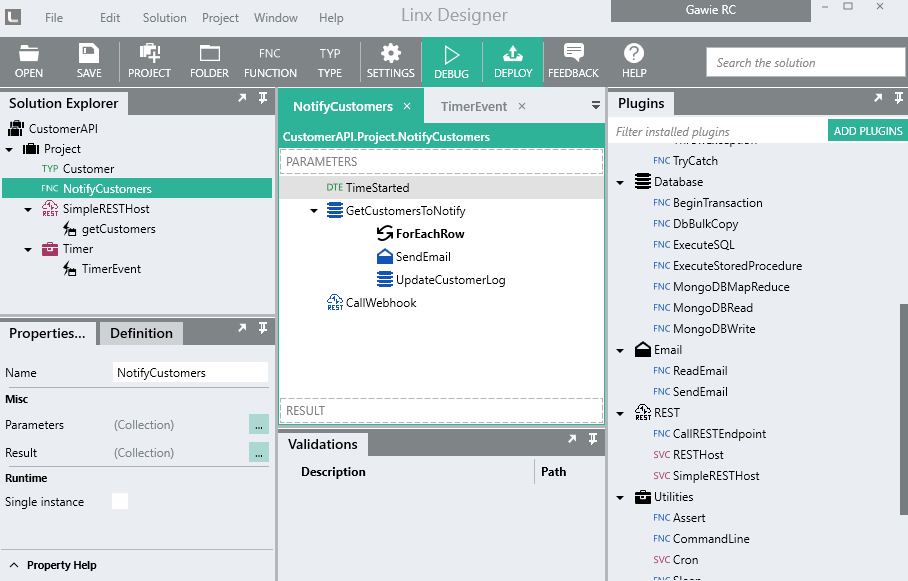Open the Solution menu
Screen dimensions: 908x581
tap(164, 18)
